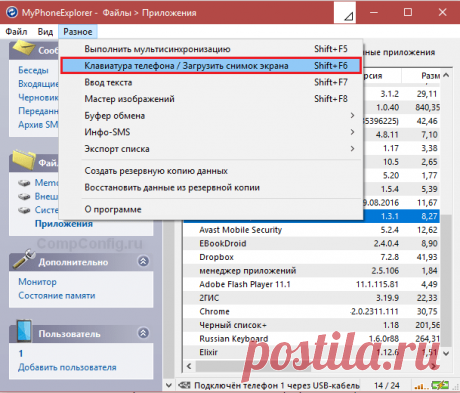
Task: Open Монитор link
Action: 37,282
